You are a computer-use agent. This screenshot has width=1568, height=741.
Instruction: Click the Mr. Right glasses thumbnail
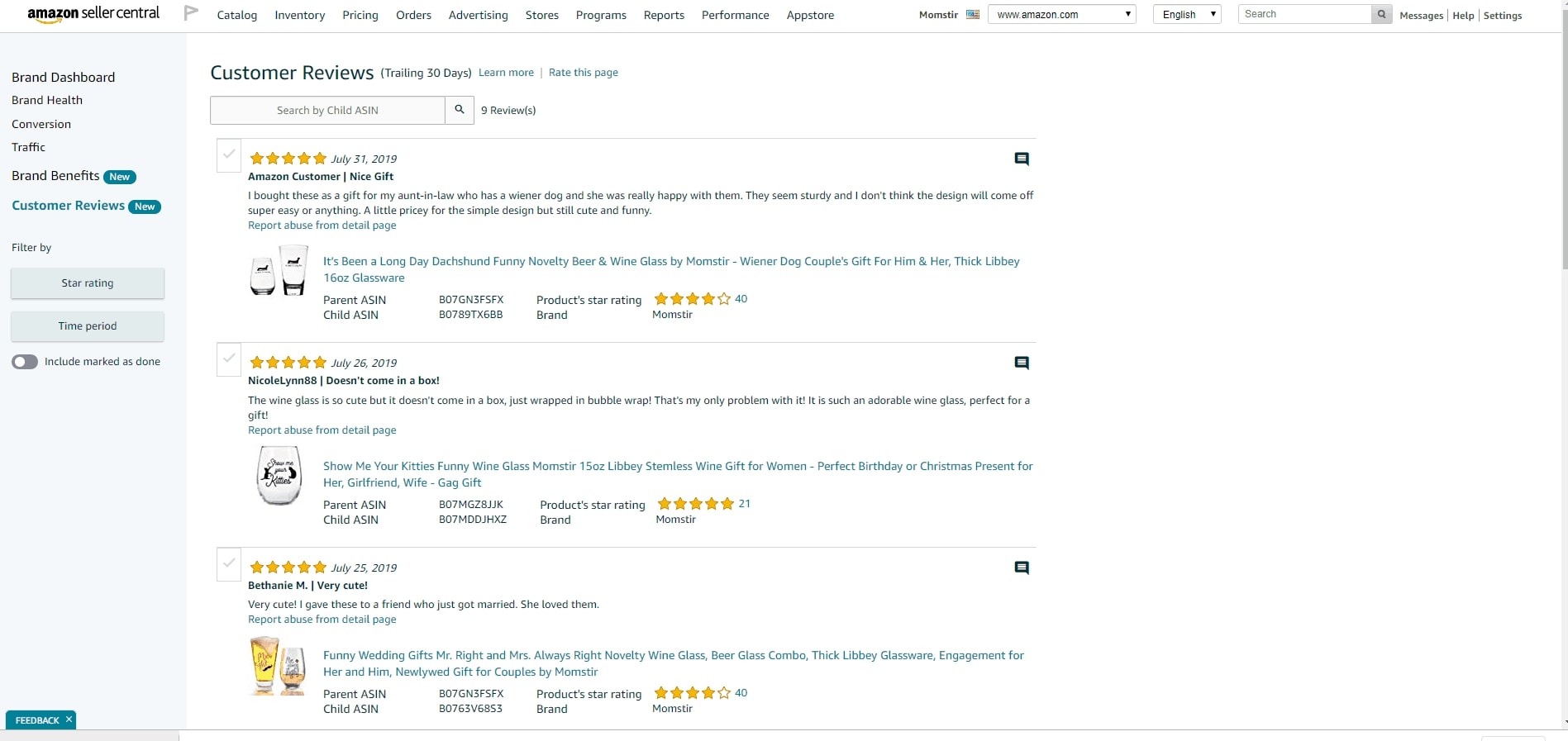click(279, 666)
